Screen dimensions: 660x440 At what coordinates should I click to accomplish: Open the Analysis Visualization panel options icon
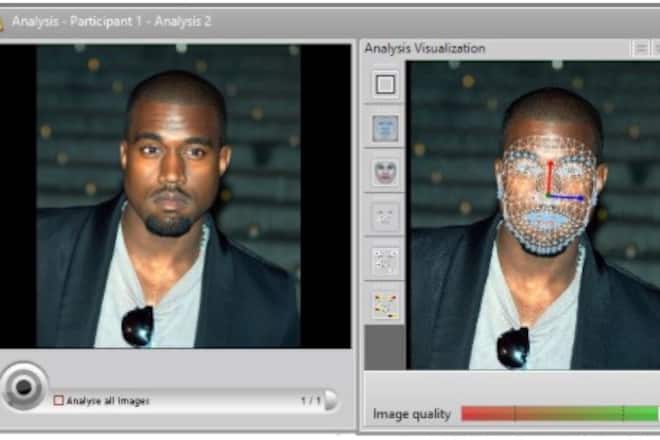pos(641,48)
